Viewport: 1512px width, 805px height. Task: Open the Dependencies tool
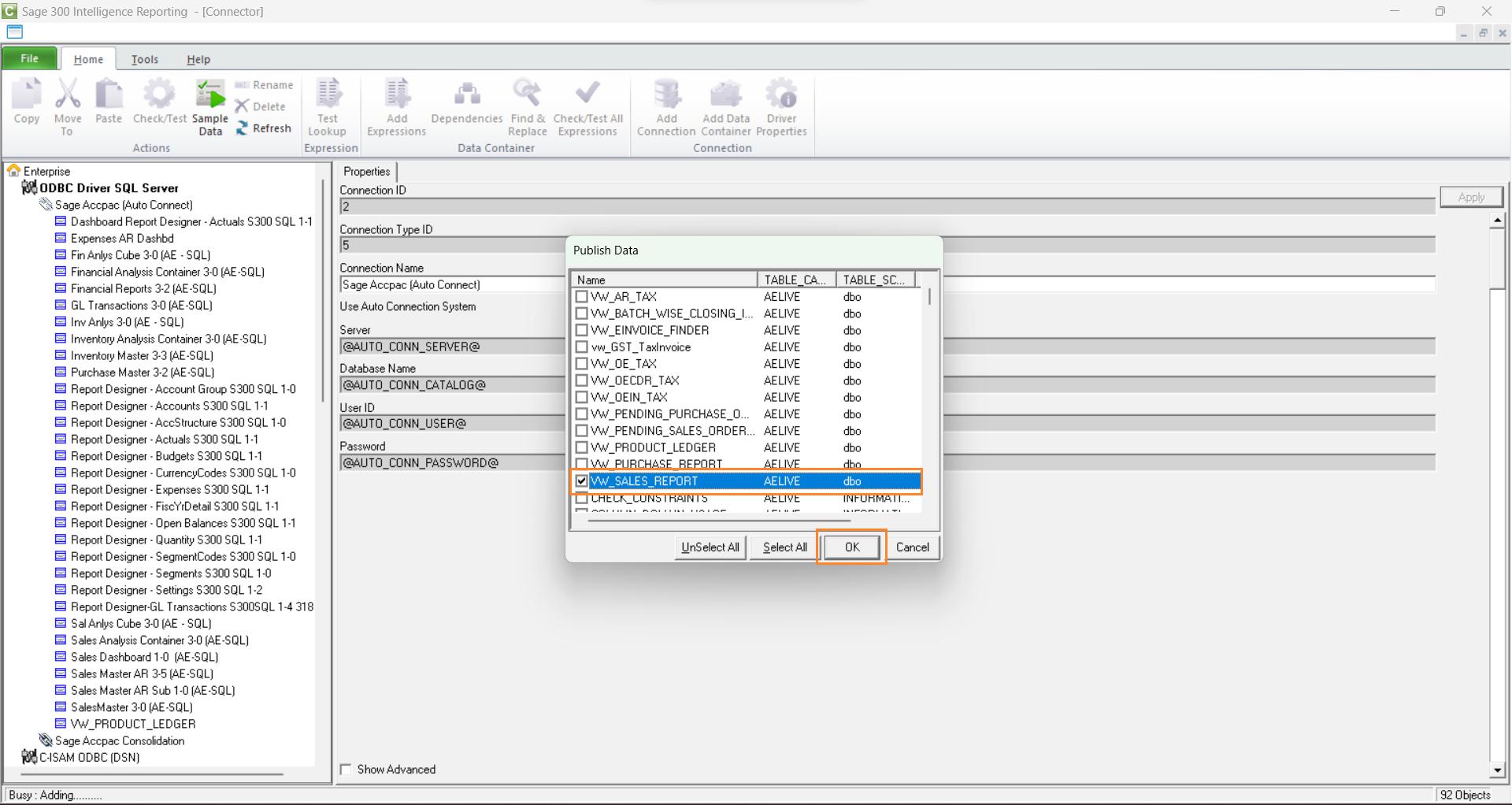tap(467, 102)
